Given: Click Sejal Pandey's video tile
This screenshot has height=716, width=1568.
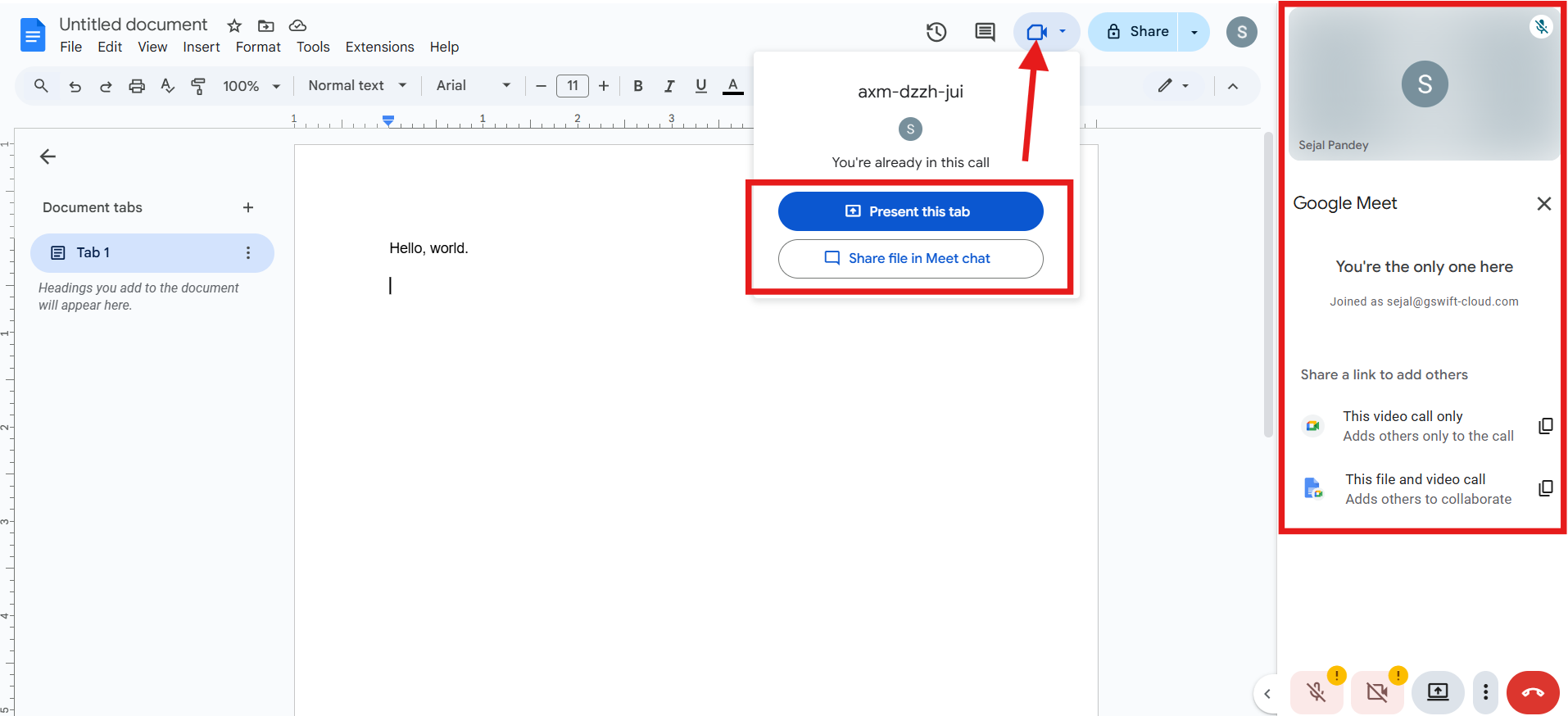Looking at the screenshot, I should [1424, 84].
